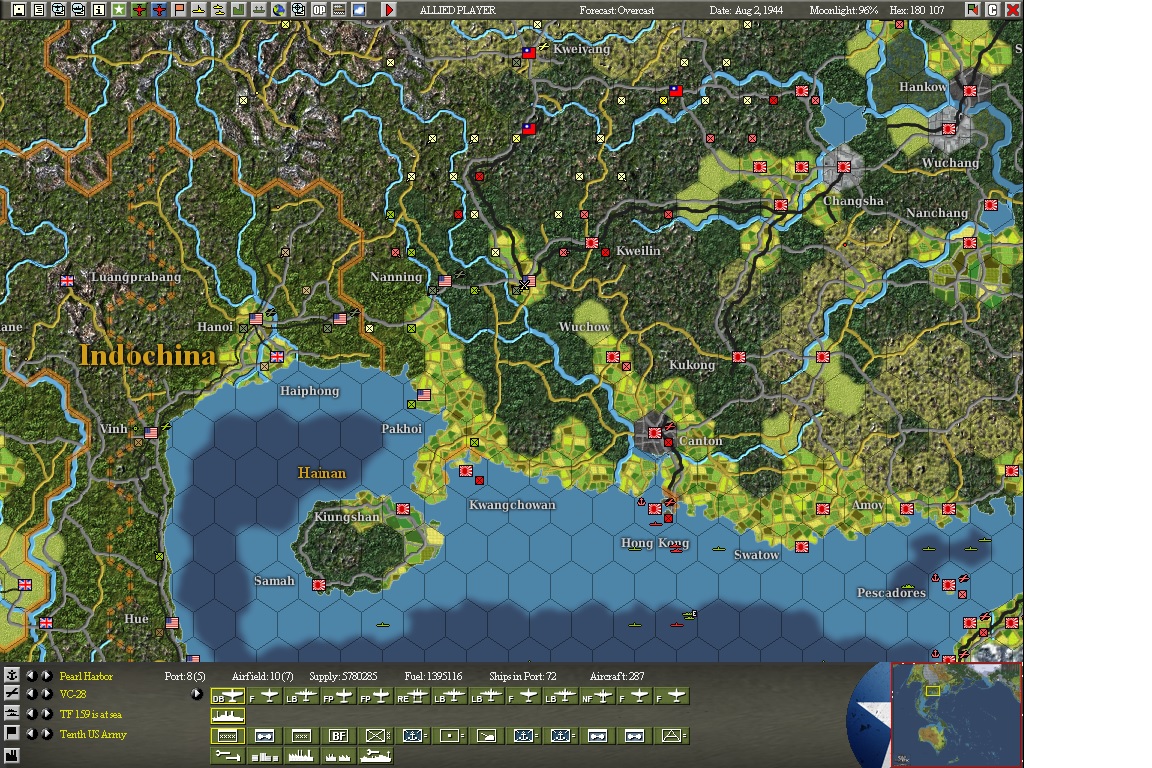
Task: Click the ship task force list icon
Action: point(12,713)
